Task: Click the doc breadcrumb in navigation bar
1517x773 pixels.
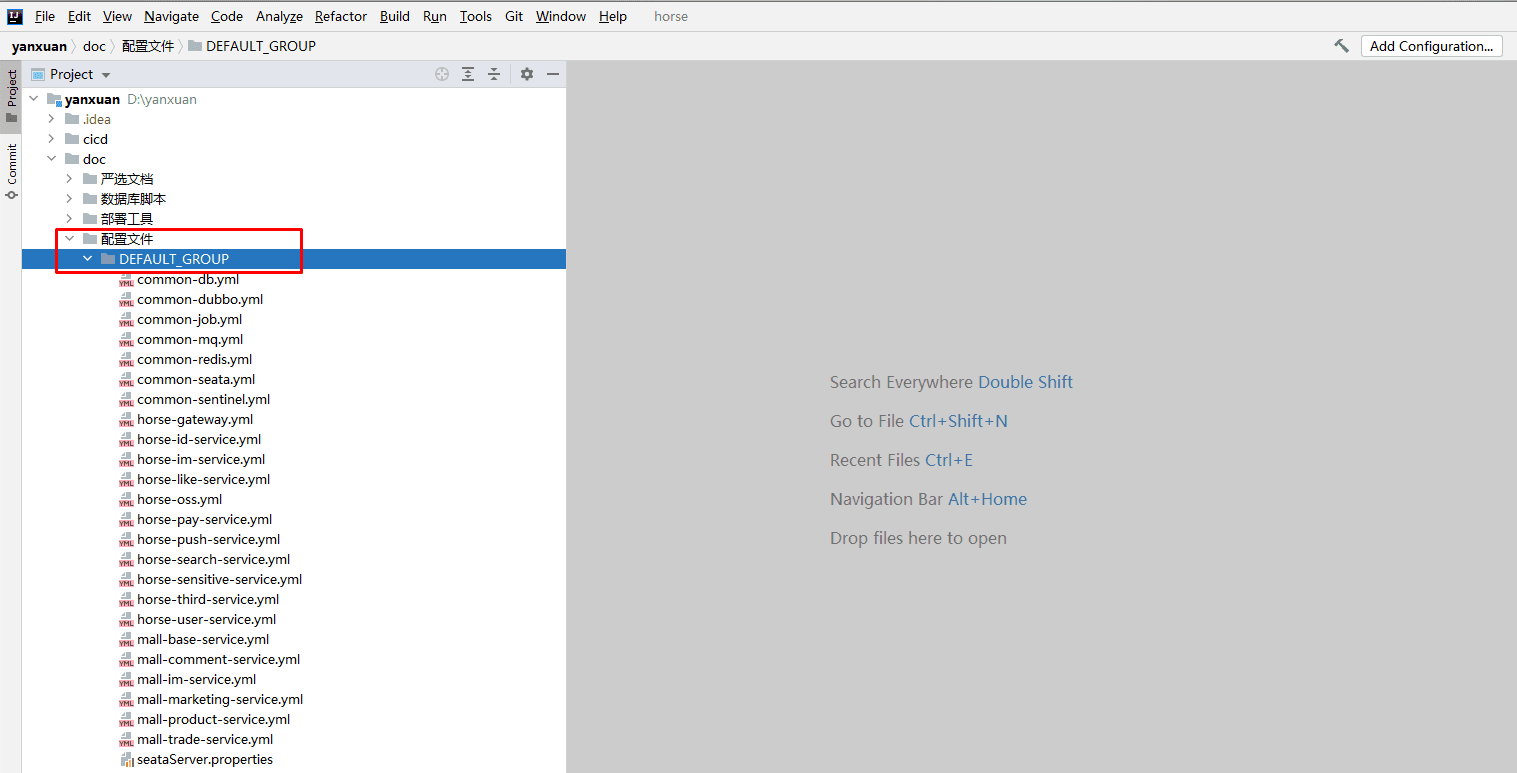Action: (x=94, y=46)
